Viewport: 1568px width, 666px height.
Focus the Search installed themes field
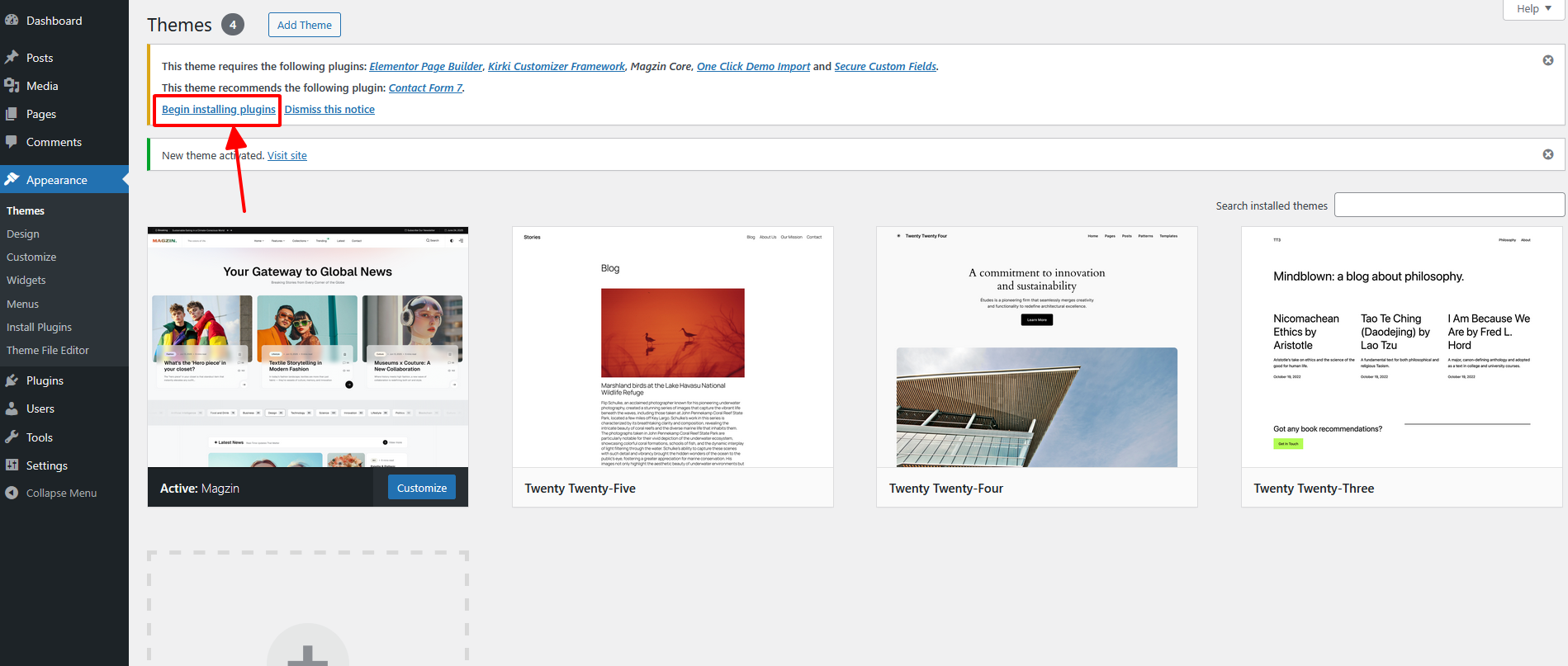pos(1449,205)
